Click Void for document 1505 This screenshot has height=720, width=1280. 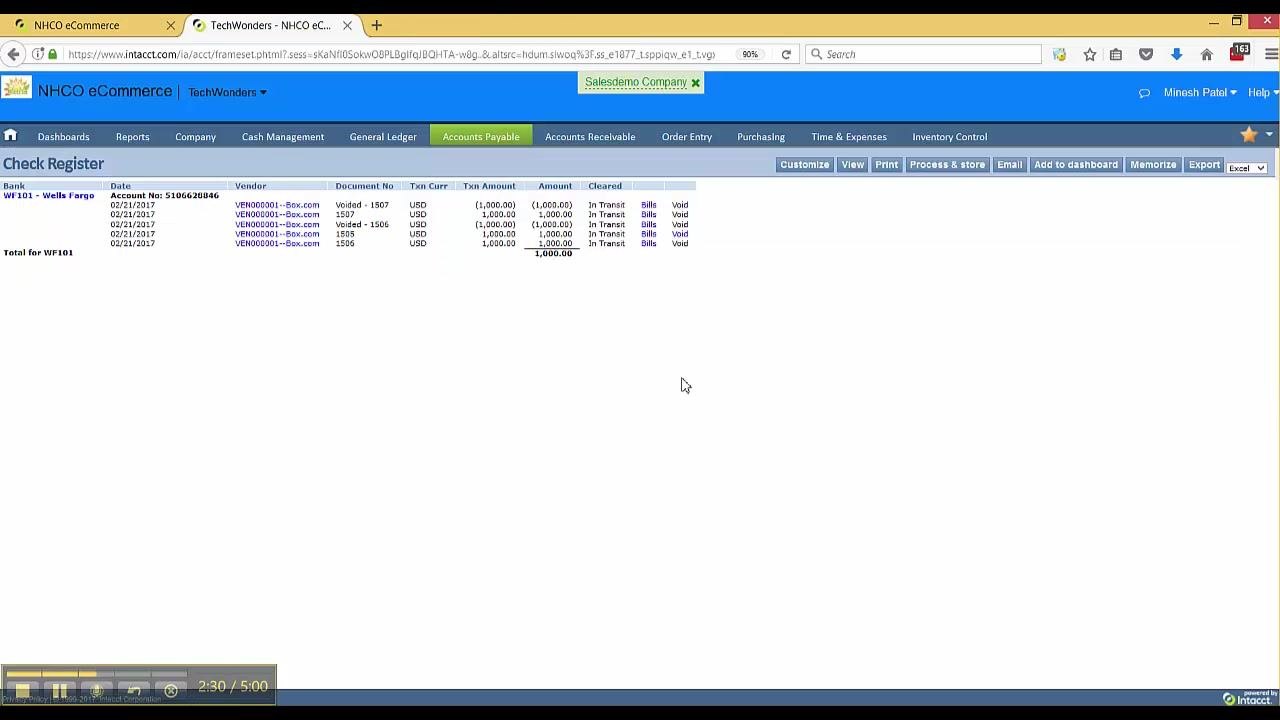pos(680,234)
